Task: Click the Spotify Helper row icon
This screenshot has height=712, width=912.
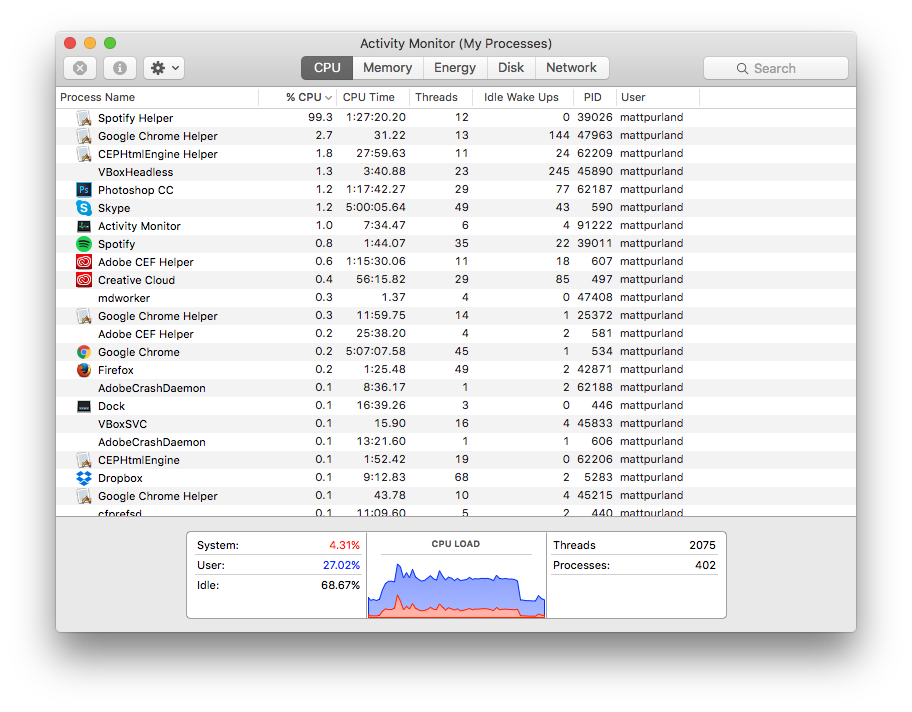Action: coord(84,118)
